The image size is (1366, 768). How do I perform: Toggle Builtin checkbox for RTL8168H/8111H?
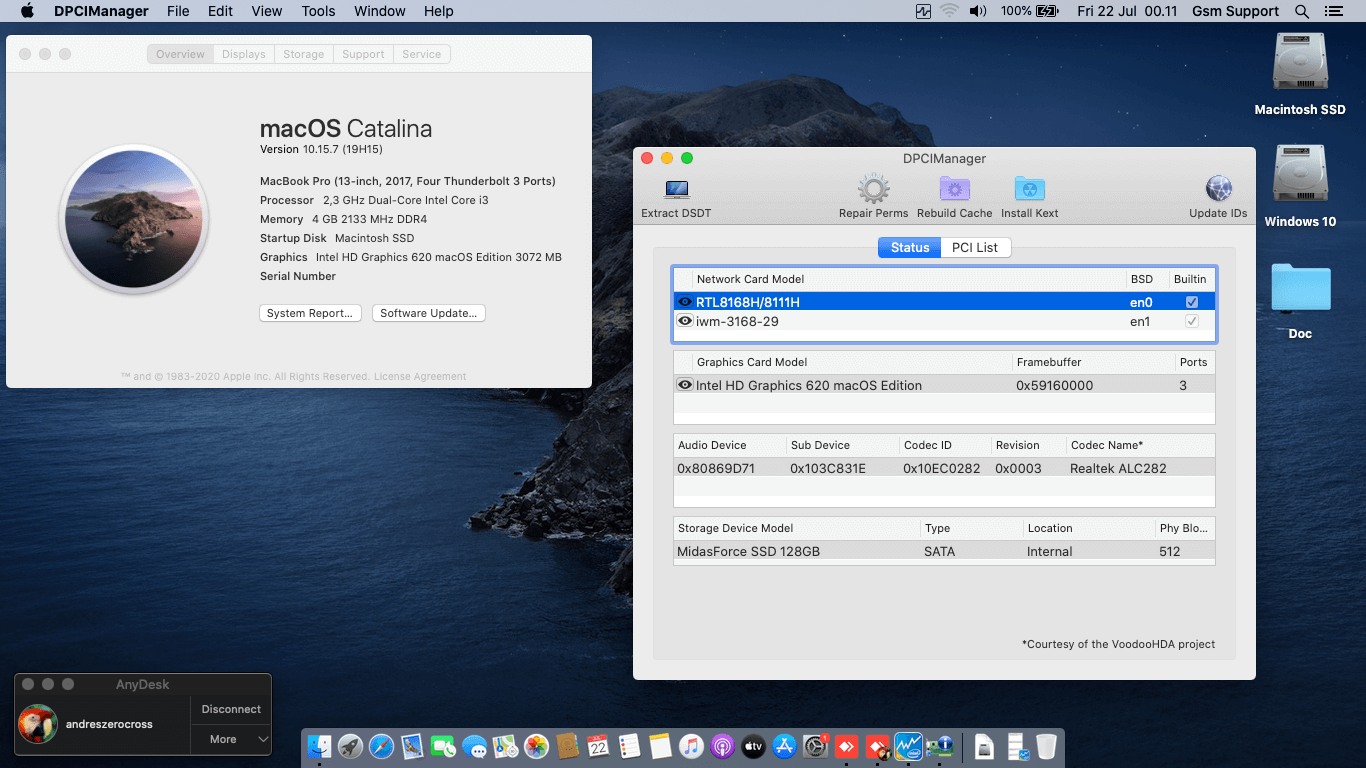[x=1192, y=302]
